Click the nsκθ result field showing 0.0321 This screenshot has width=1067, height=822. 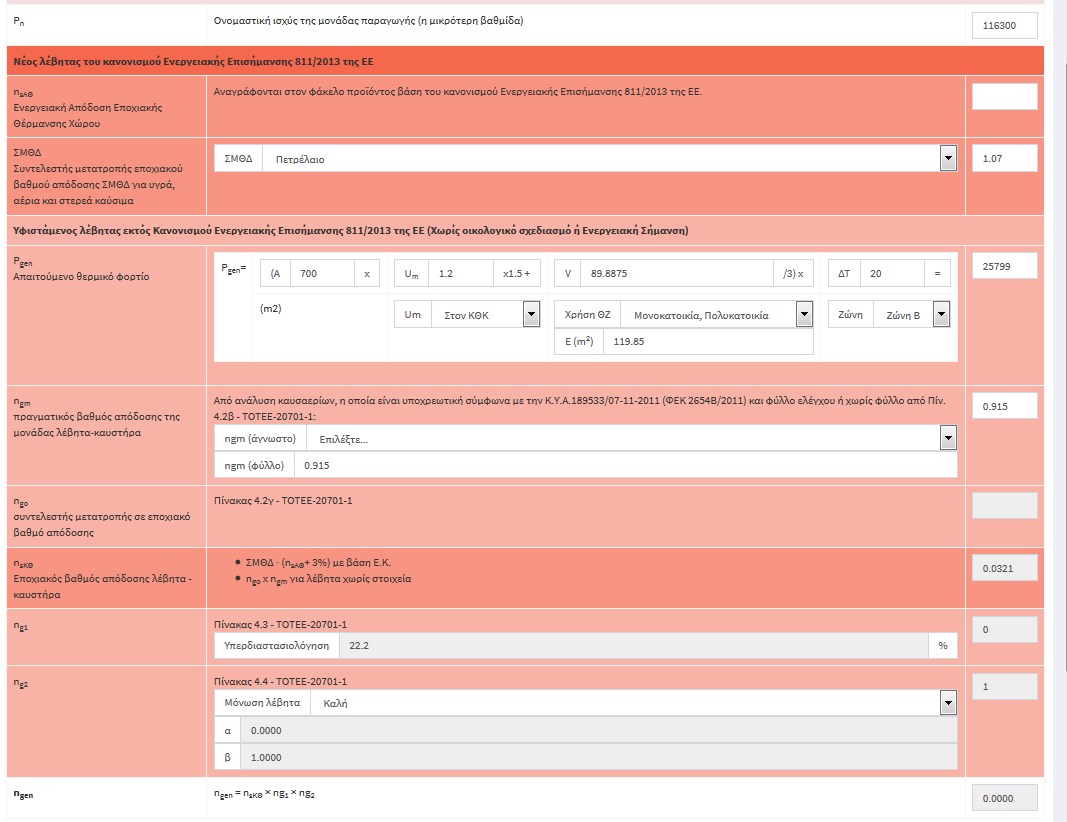1004,568
